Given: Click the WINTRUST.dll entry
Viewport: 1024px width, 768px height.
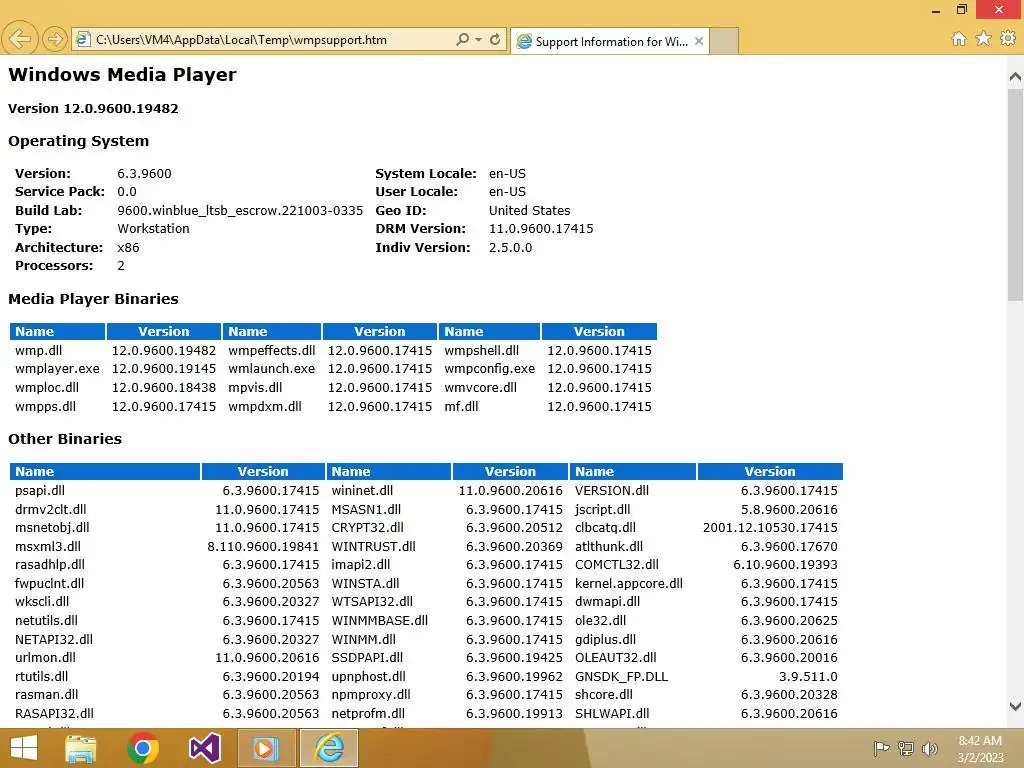Looking at the screenshot, I should tap(374, 546).
